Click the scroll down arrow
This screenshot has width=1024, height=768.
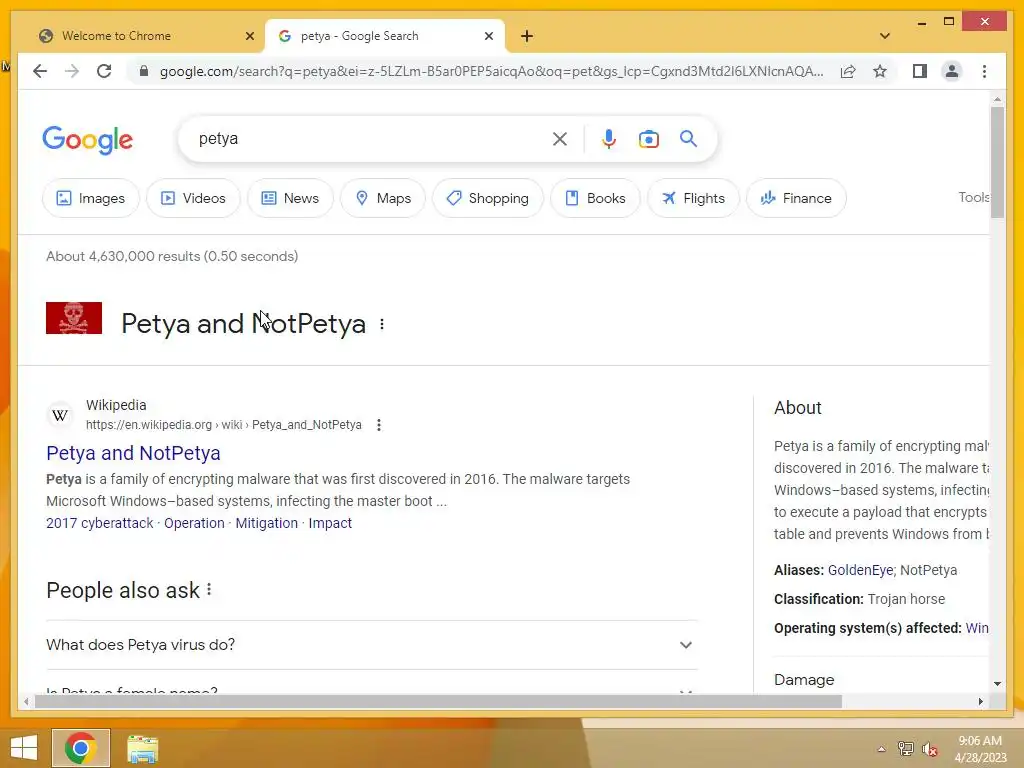(997, 684)
